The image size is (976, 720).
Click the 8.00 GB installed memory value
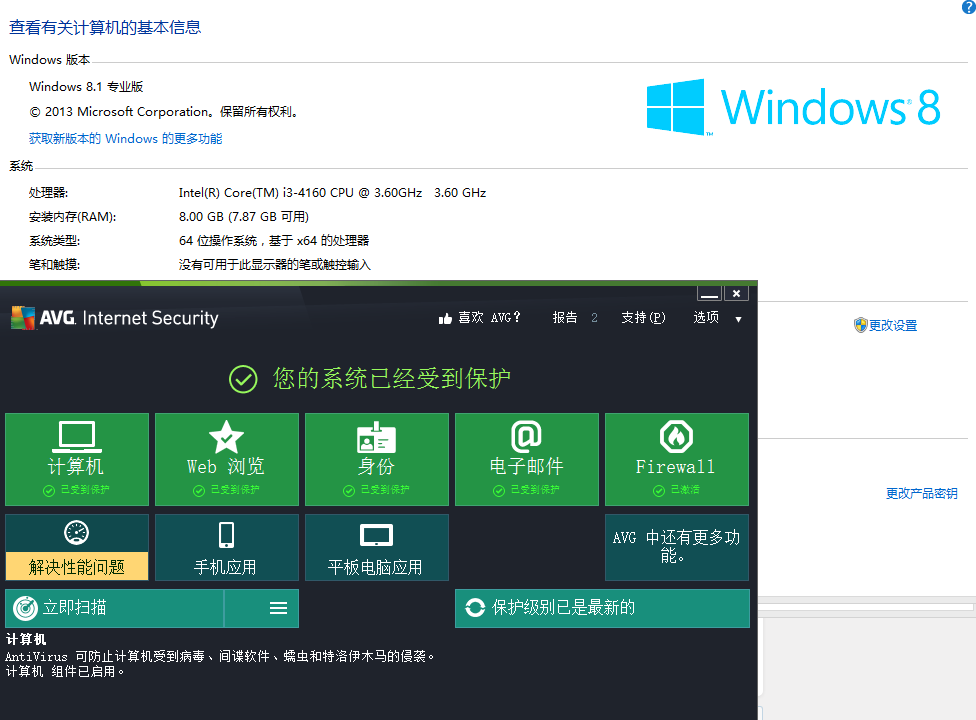244,217
